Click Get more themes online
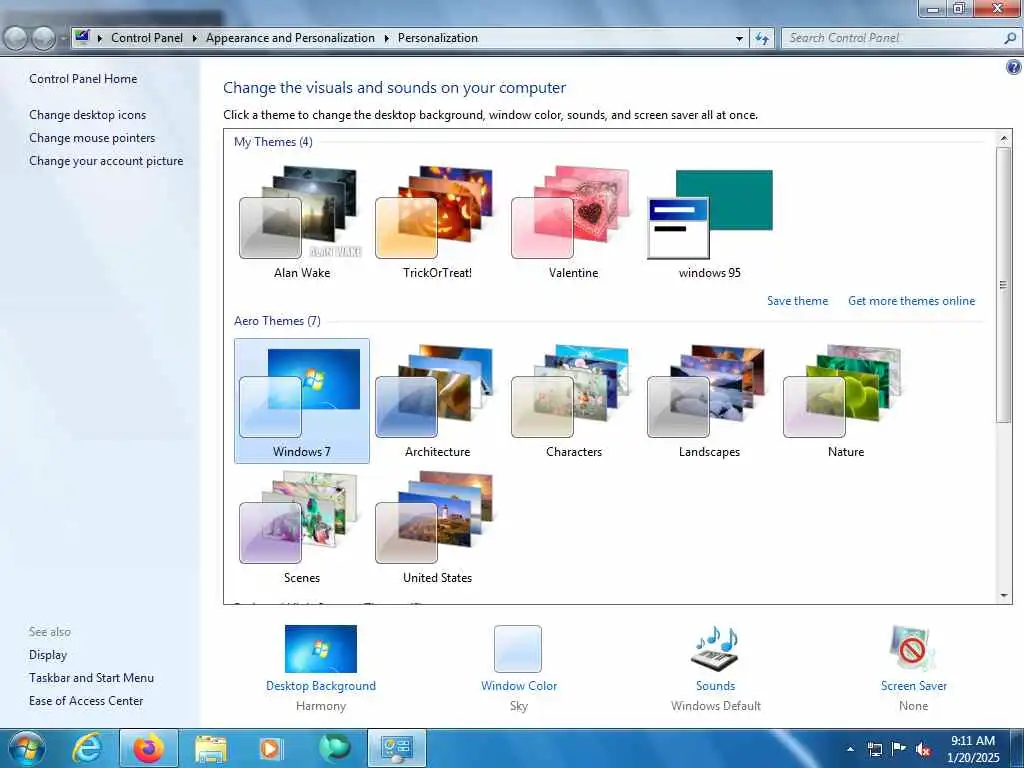Viewport: 1024px width, 768px height. coord(911,301)
